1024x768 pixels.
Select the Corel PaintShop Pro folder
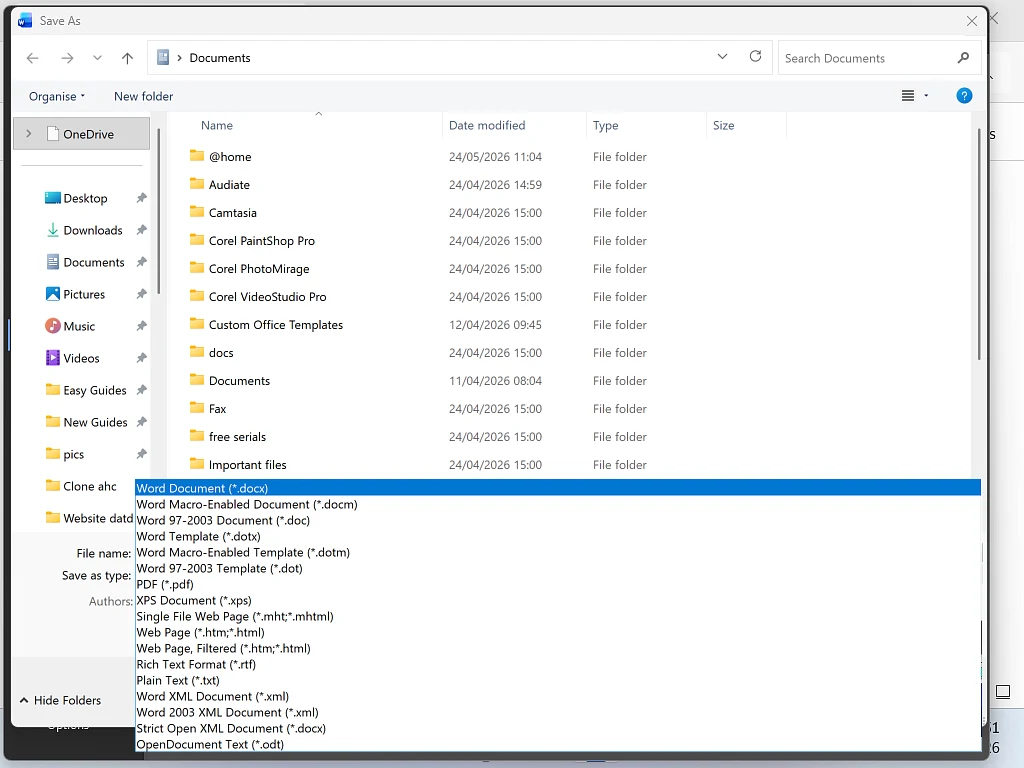(x=261, y=241)
